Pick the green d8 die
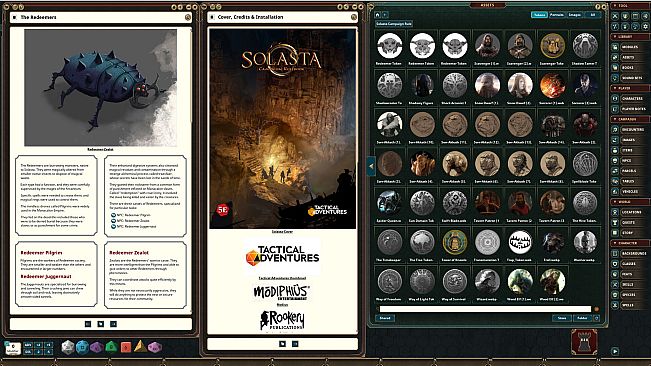The width and height of the screenshot is (651, 366). [111, 346]
